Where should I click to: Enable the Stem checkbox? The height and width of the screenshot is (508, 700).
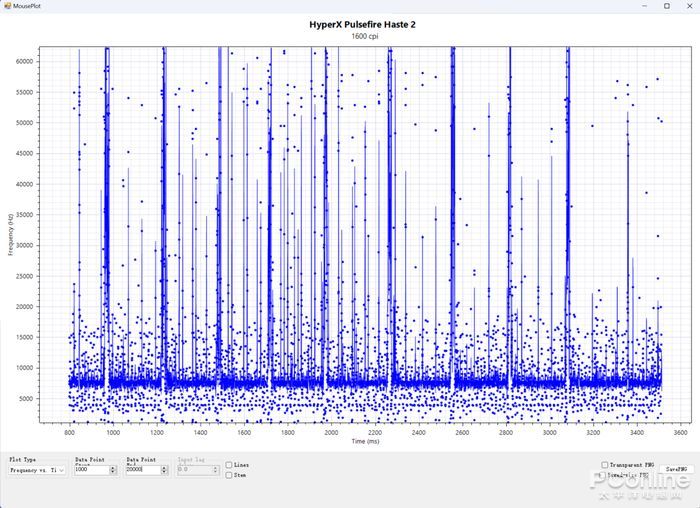pyautogui.click(x=229, y=475)
